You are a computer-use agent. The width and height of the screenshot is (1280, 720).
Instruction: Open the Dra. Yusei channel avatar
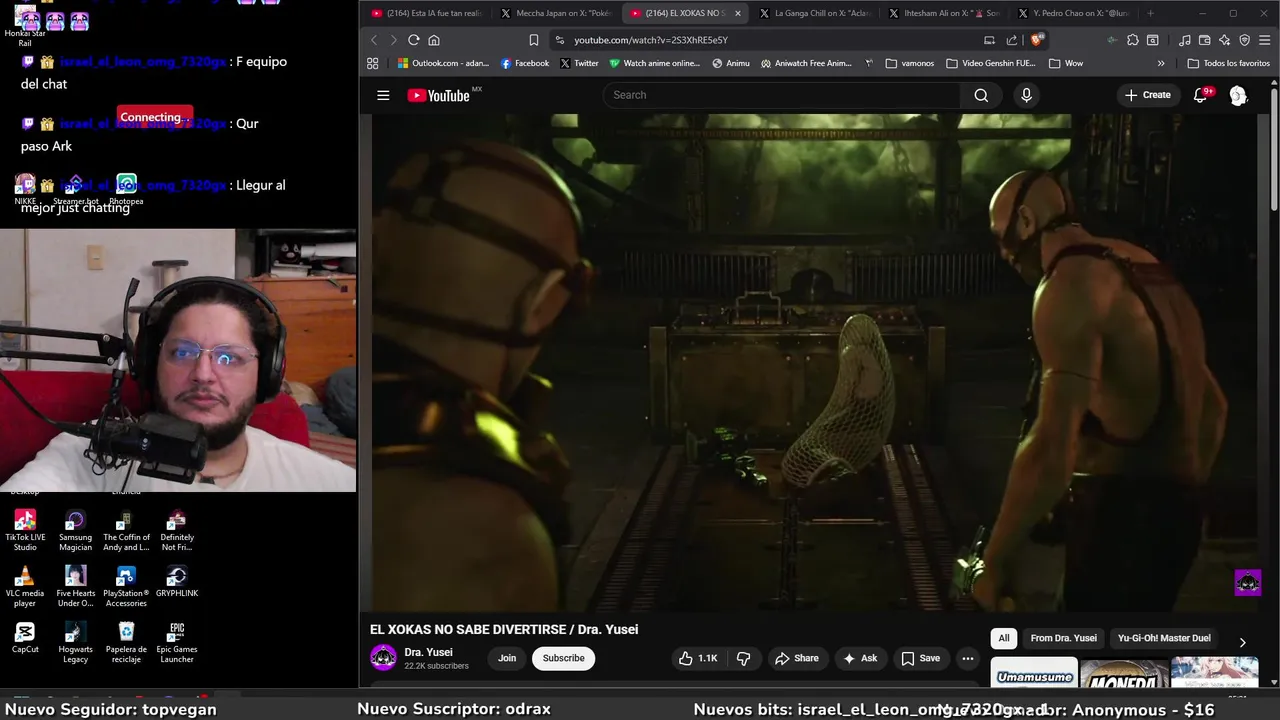[x=383, y=658]
